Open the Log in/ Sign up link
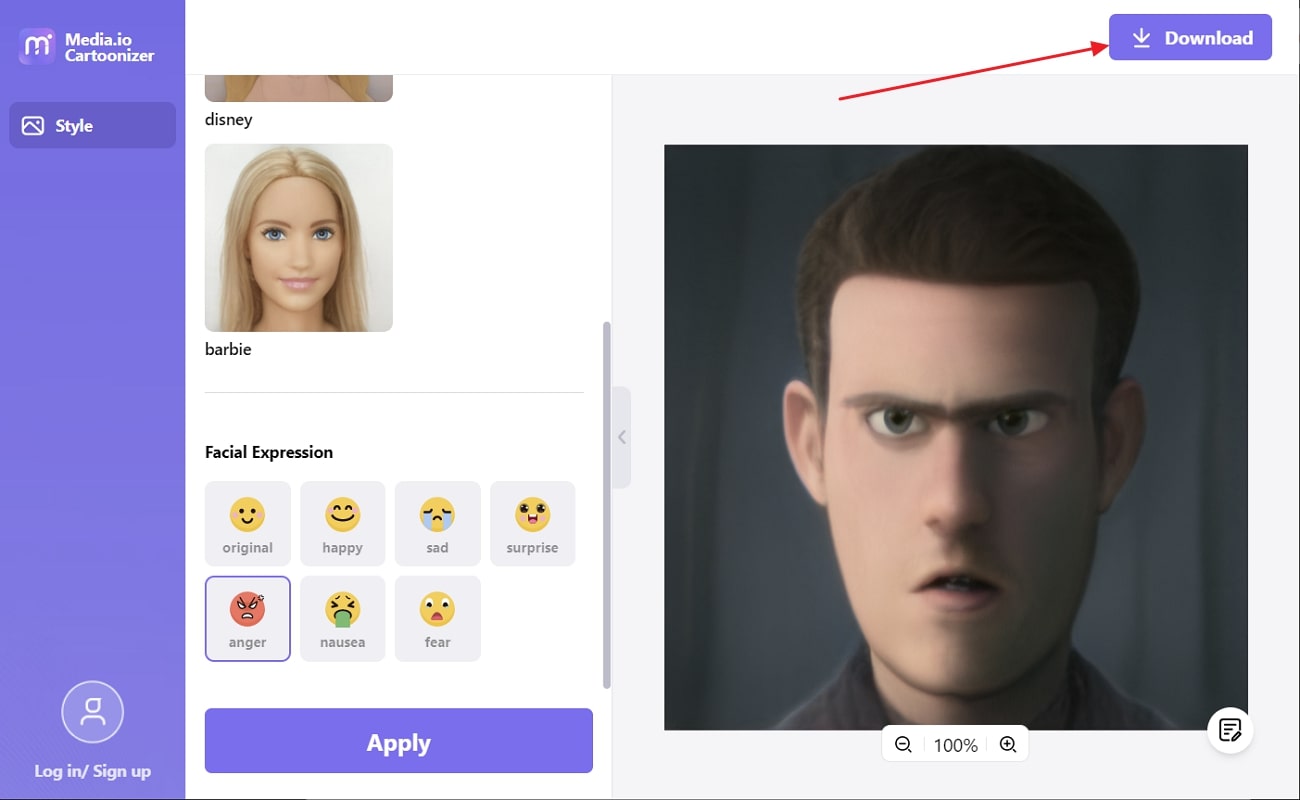 (x=92, y=771)
